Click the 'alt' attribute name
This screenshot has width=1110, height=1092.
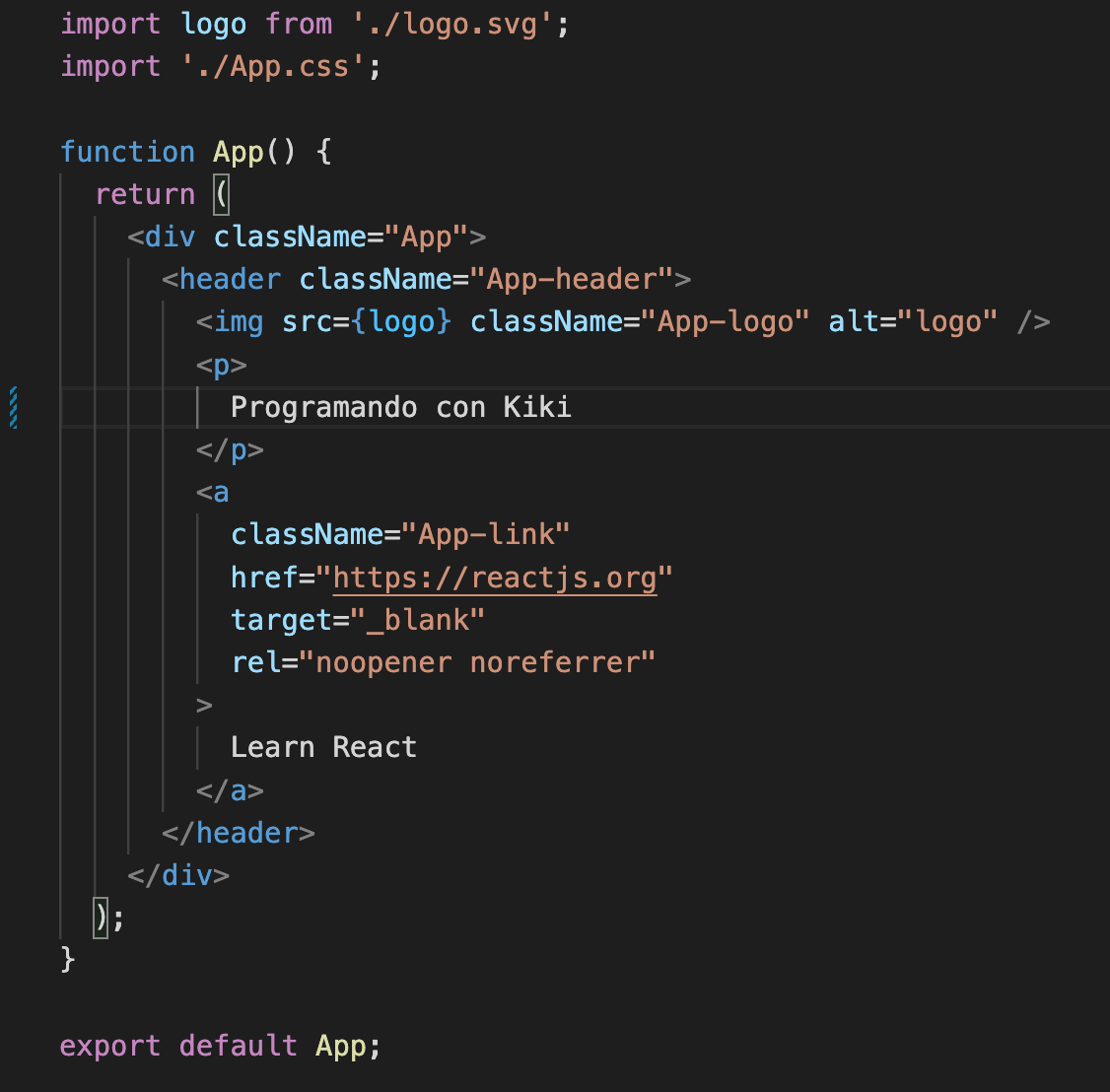(853, 322)
